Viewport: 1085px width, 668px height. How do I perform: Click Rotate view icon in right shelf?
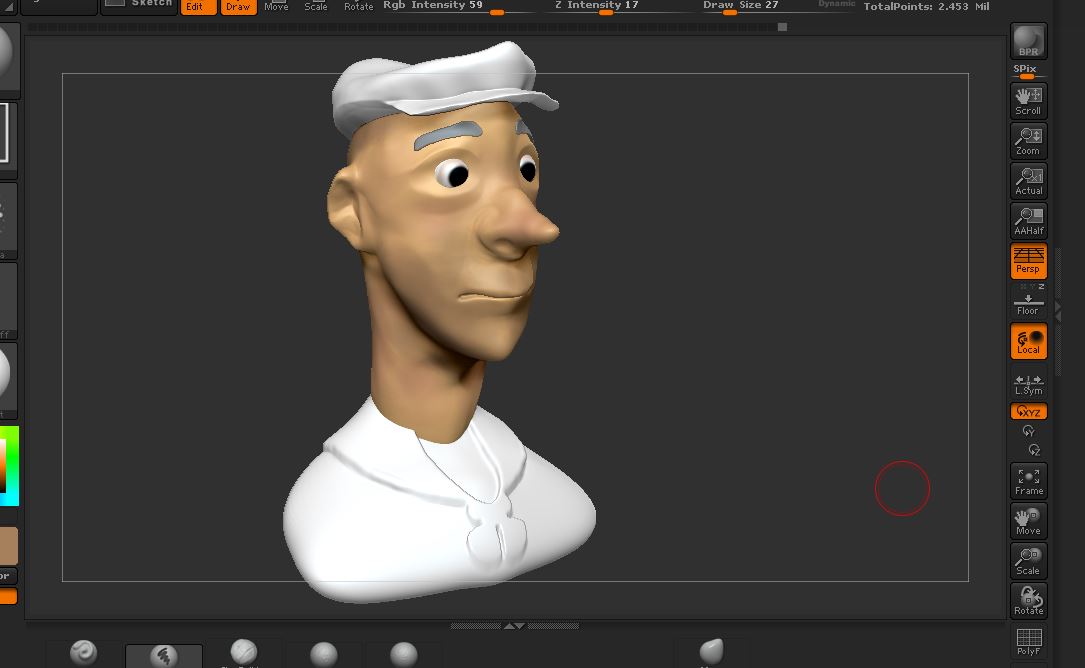point(1028,601)
